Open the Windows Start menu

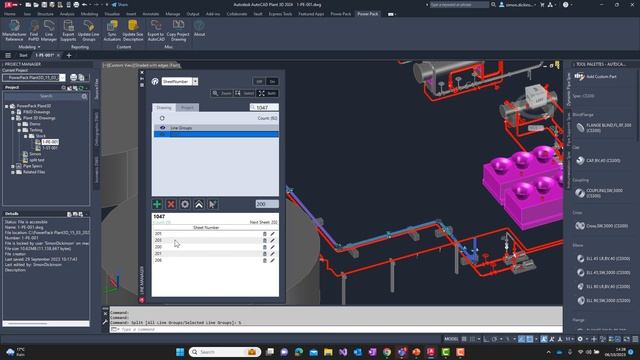coord(180,352)
